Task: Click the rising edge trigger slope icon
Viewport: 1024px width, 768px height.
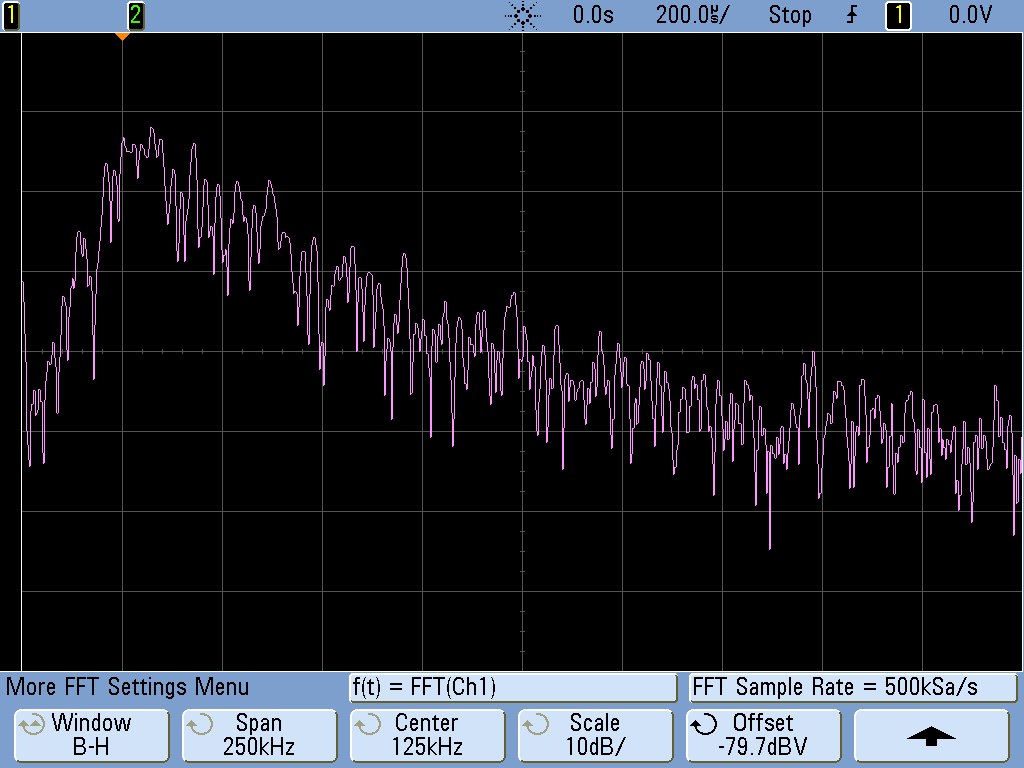Action: (851, 15)
